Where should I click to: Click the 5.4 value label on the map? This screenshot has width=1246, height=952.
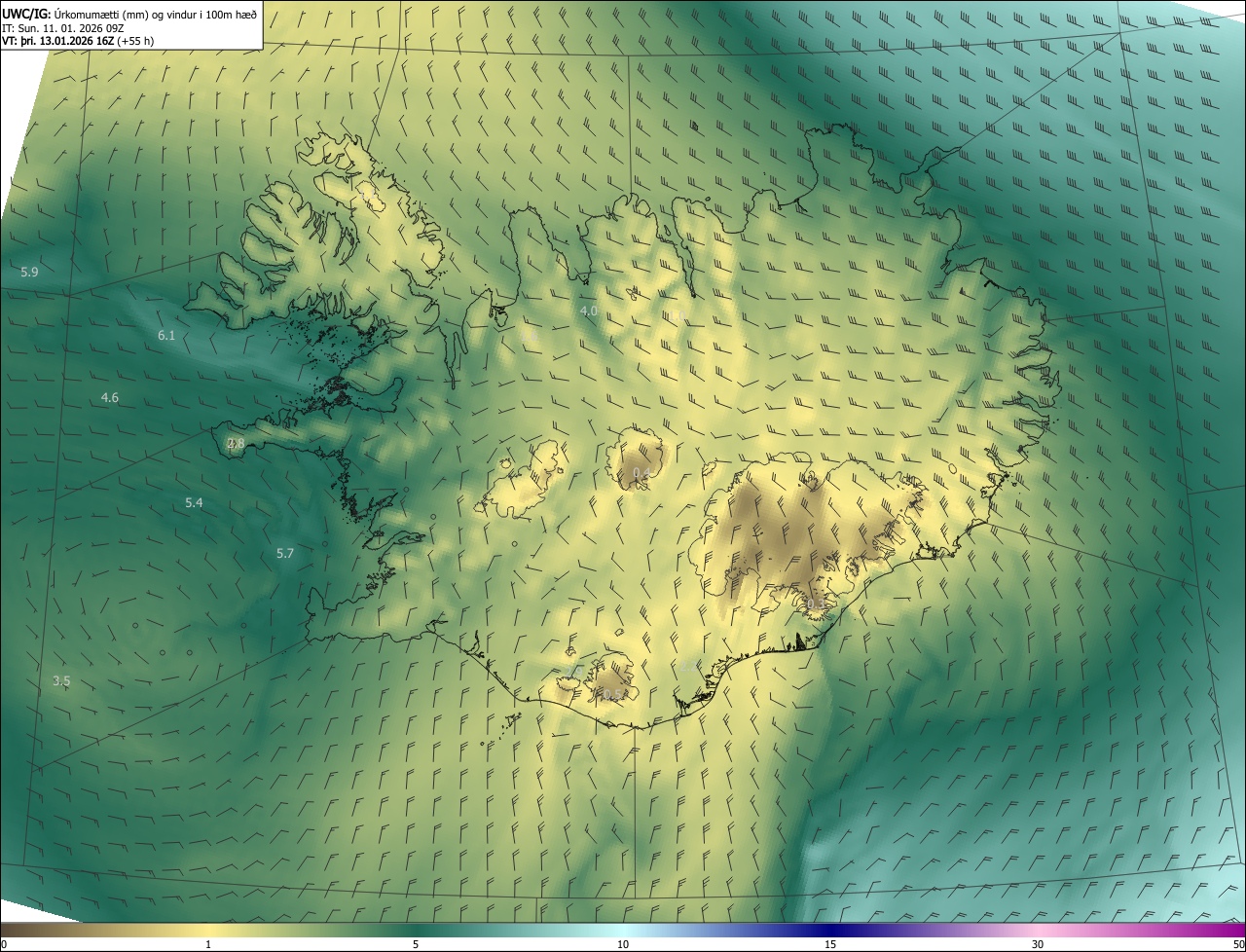click(x=194, y=502)
